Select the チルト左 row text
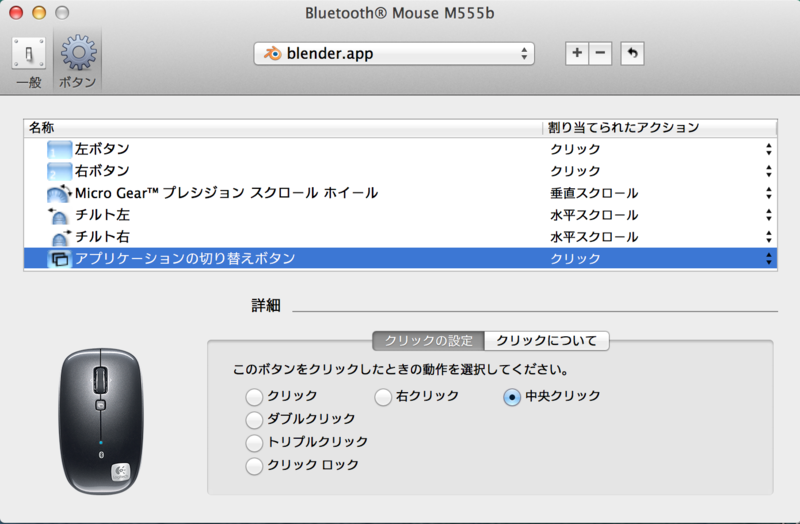The height and width of the screenshot is (524, 800). (x=102, y=215)
